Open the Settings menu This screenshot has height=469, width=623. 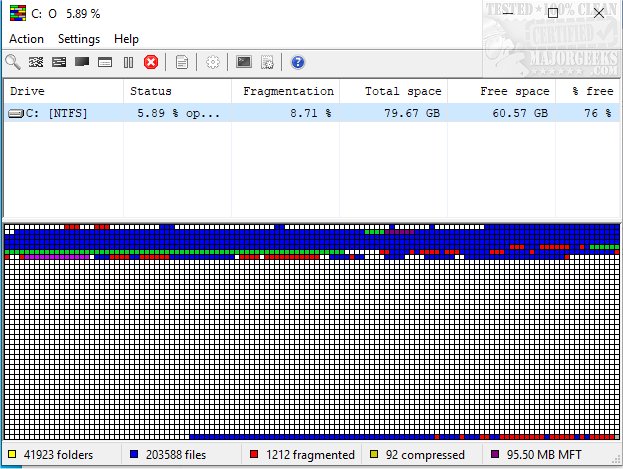click(79, 39)
